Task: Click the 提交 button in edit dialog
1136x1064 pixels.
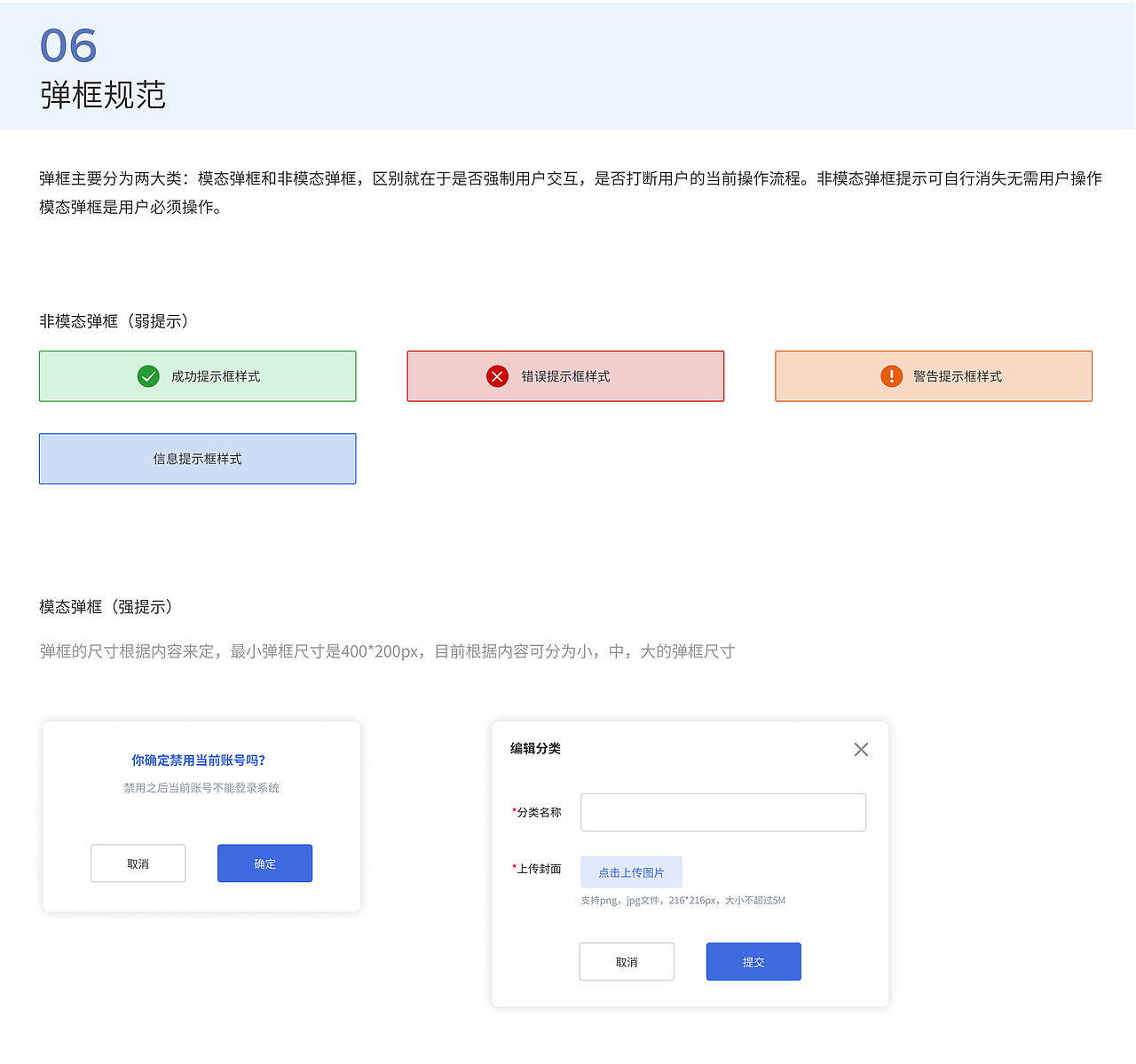Action: pyautogui.click(x=753, y=961)
